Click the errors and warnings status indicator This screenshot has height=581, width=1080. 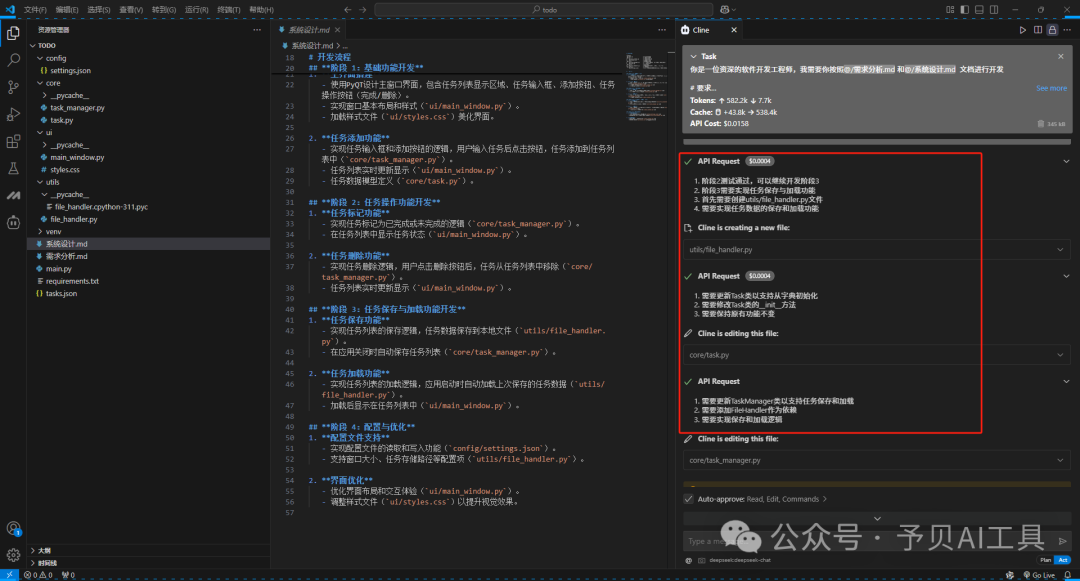[x=39, y=575]
